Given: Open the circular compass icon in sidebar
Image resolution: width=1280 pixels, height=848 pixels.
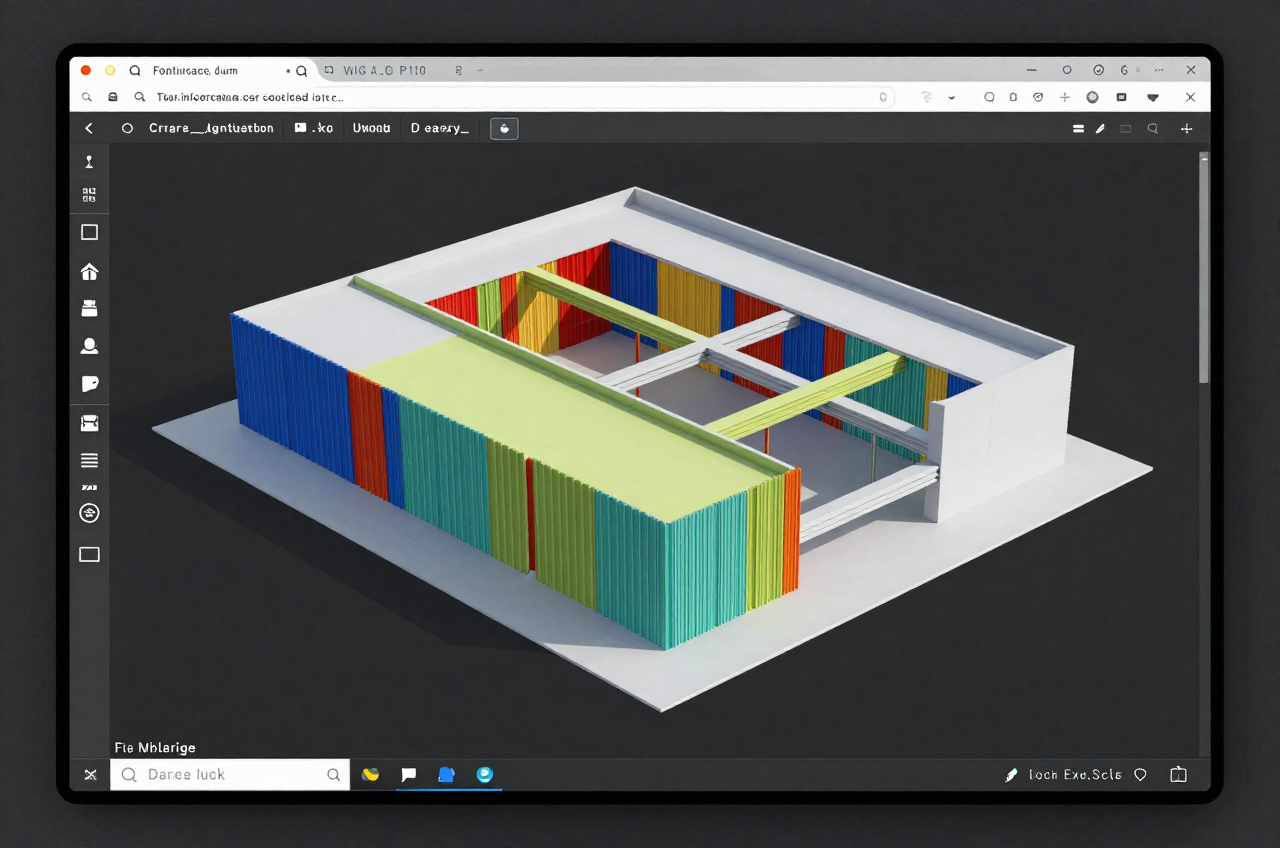Looking at the screenshot, I should coord(89,513).
